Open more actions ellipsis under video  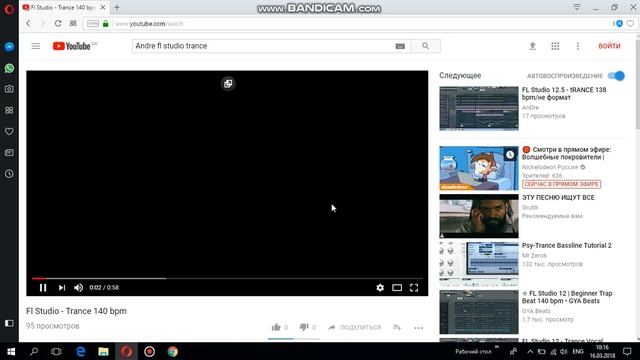pyautogui.click(x=418, y=328)
